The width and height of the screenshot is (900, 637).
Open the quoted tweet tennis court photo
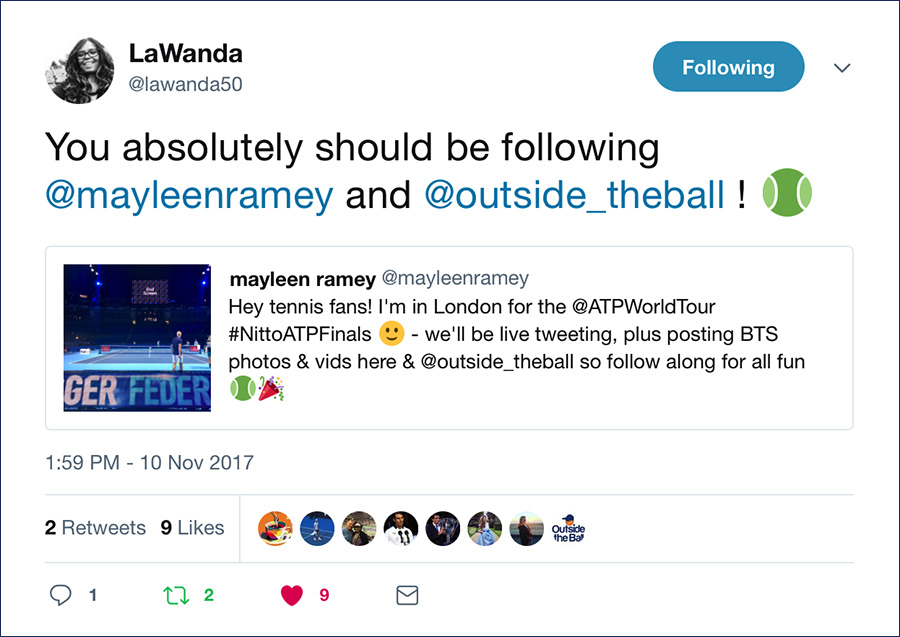coord(137,337)
